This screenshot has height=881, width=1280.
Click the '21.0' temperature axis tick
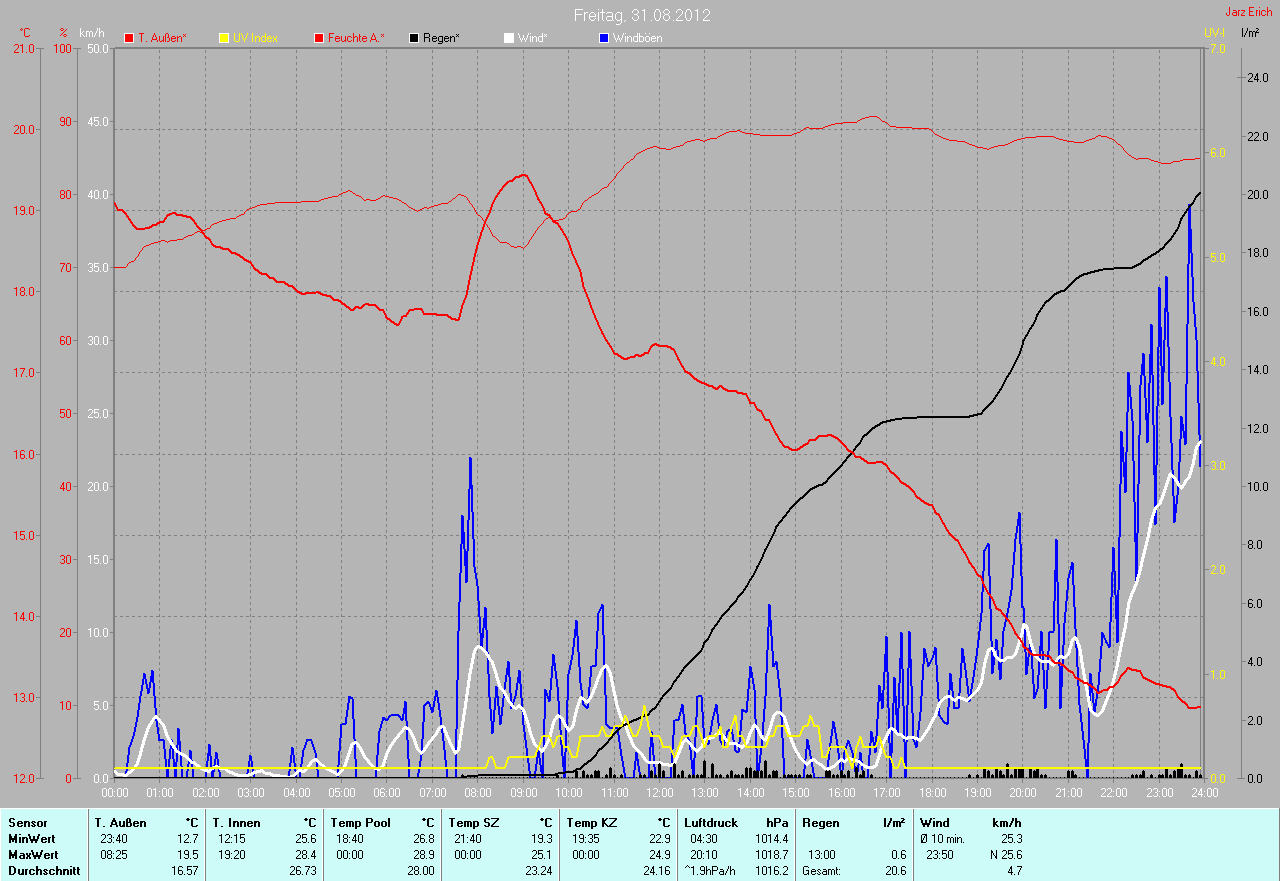coord(23,48)
